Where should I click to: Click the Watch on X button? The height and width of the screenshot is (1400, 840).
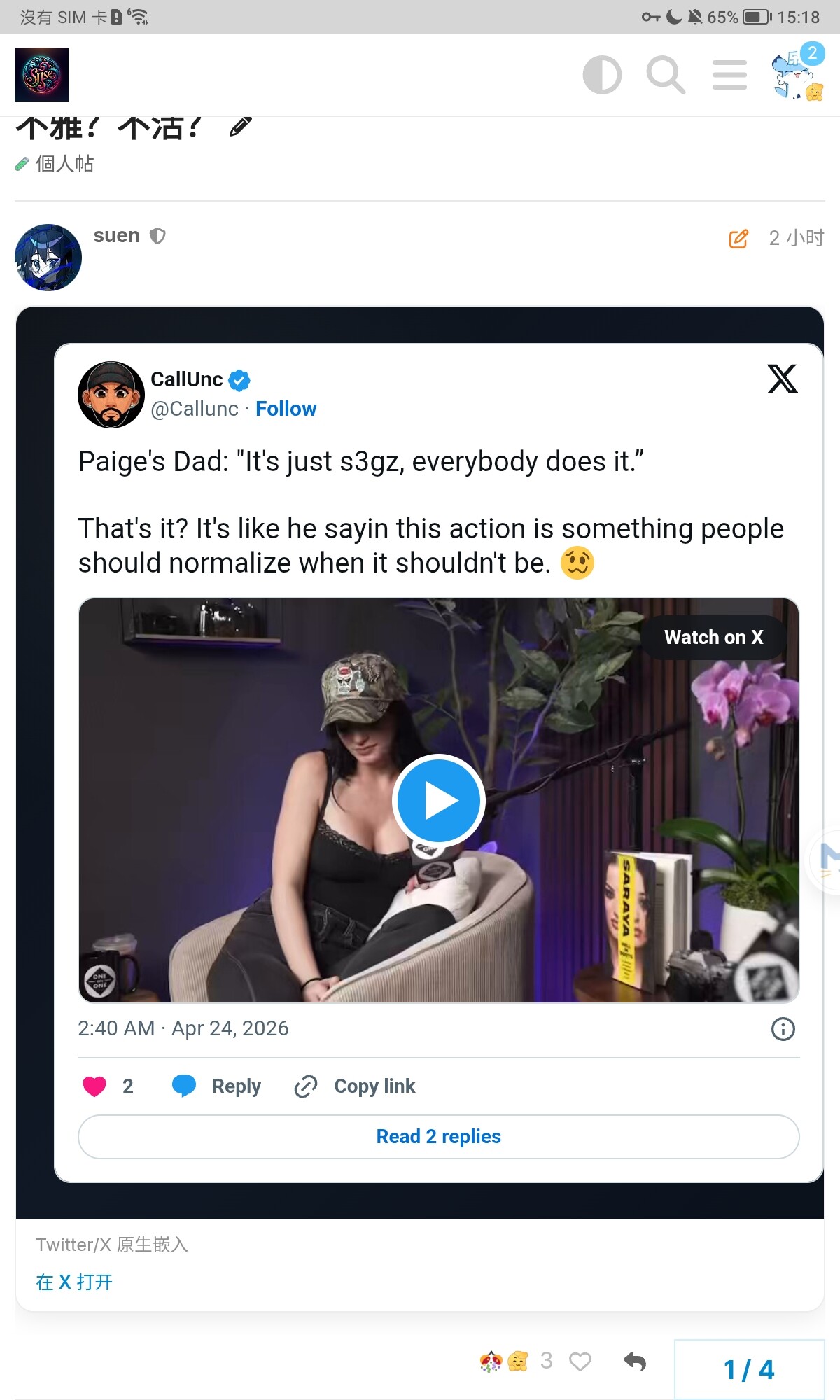tap(713, 638)
